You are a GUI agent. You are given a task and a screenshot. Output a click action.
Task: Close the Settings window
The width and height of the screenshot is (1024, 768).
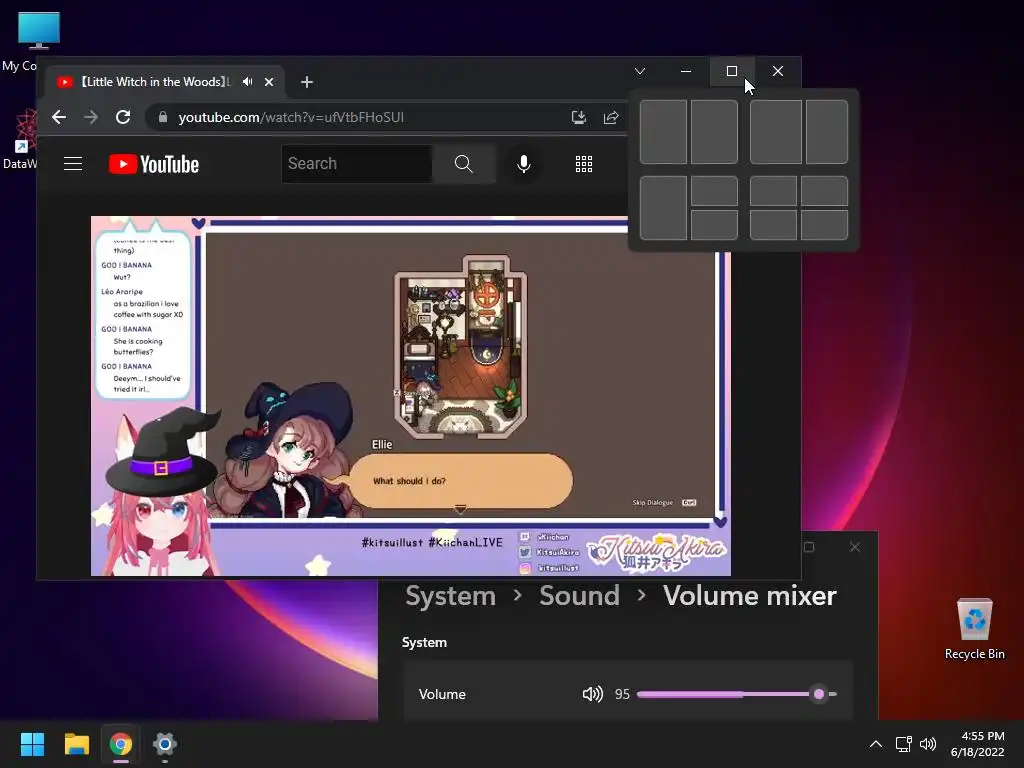[x=855, y=547]
